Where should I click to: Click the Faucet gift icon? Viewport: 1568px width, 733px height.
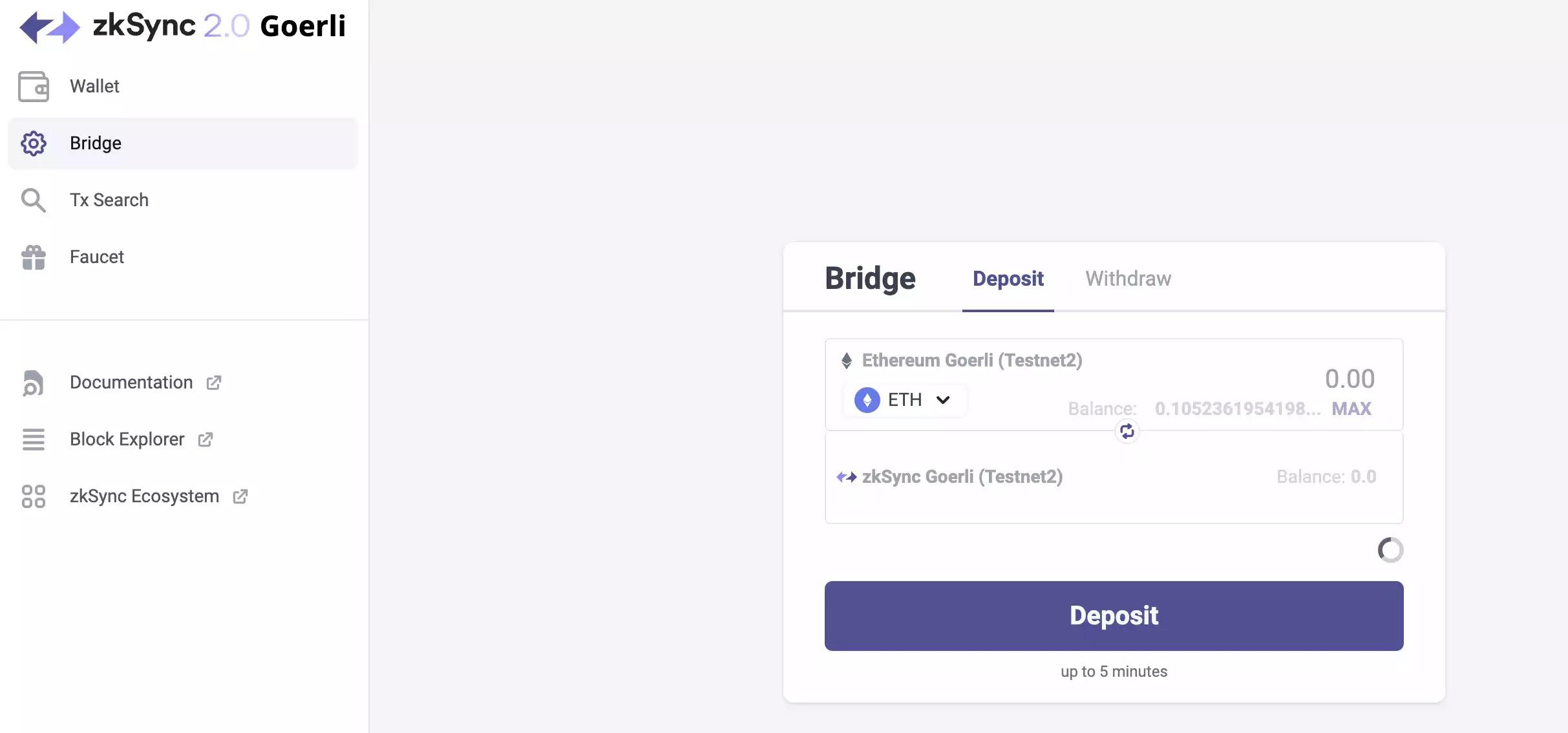tap(34, 257)
